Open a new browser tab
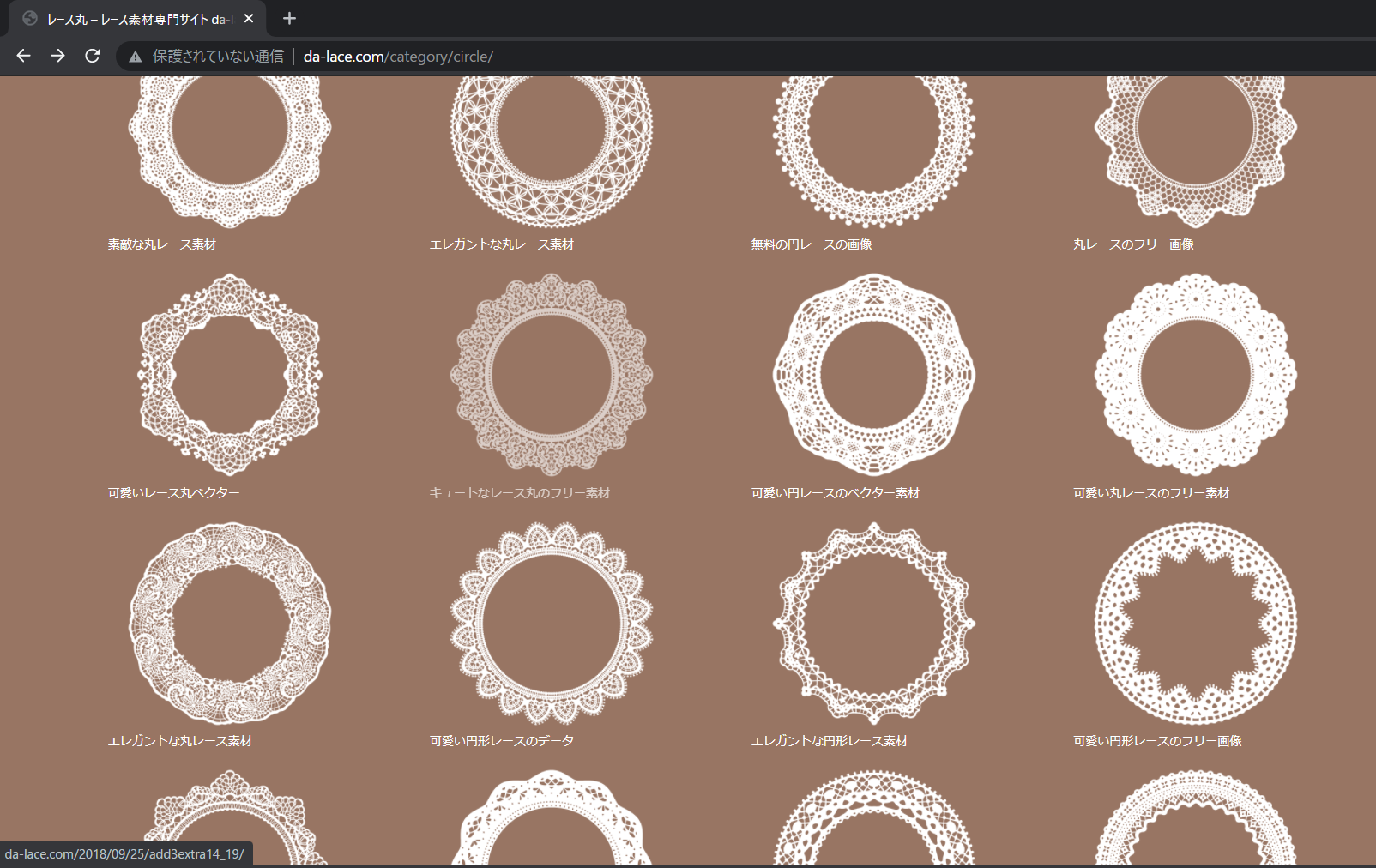Viewport: 1376px width, 868px height. pos(289,18)
